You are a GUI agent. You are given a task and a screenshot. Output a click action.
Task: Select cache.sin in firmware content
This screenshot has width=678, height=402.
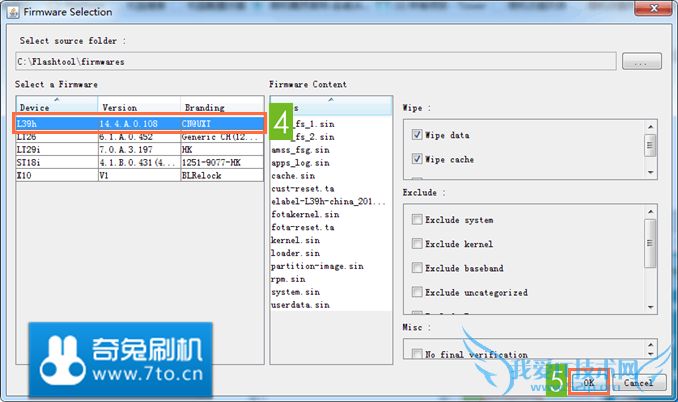click(x=293, y=176)
